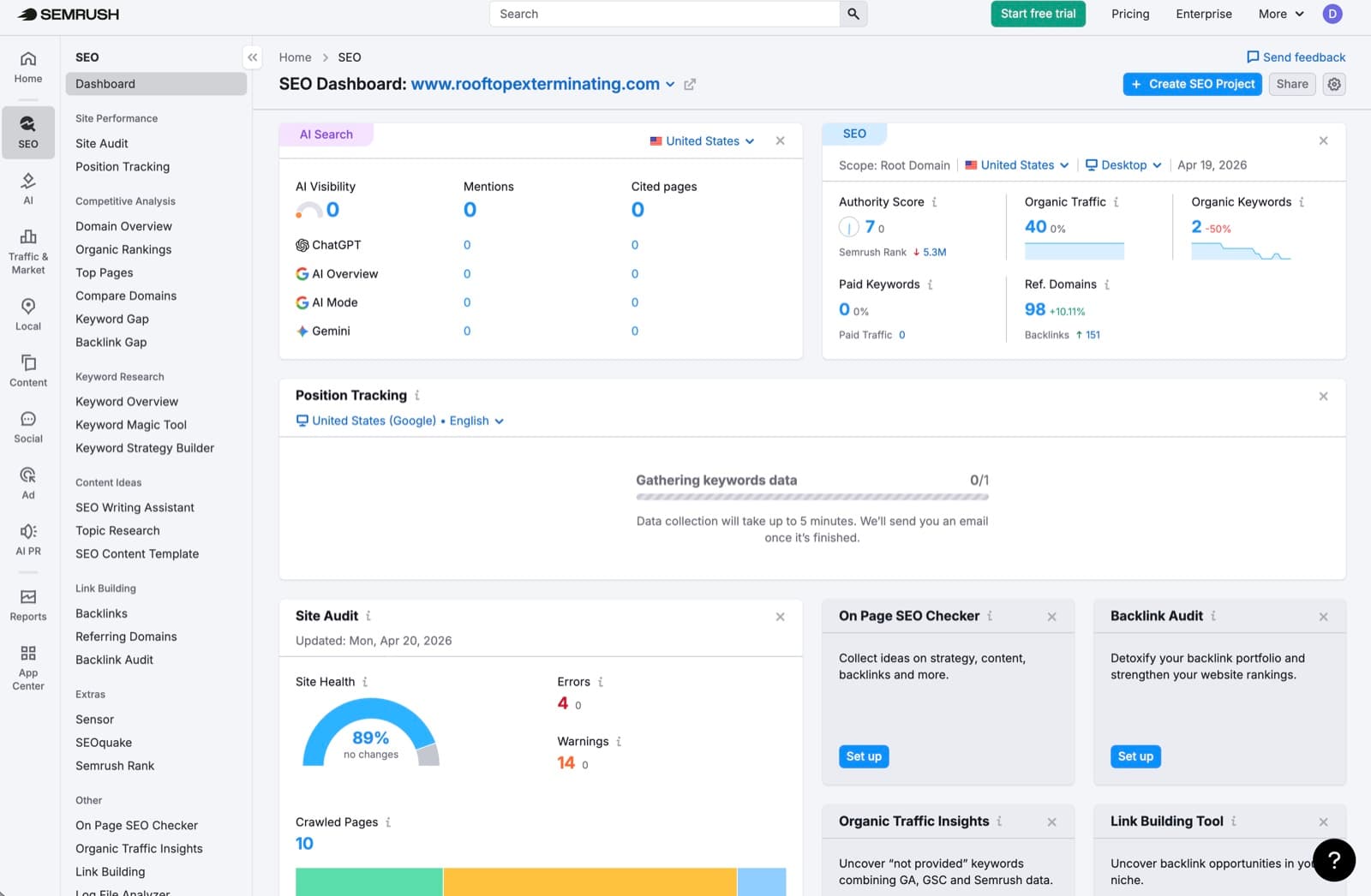This screenshot has height=896, width=1371.
Task: Click Start free trial button
Action: click(x=1038, y=14)
